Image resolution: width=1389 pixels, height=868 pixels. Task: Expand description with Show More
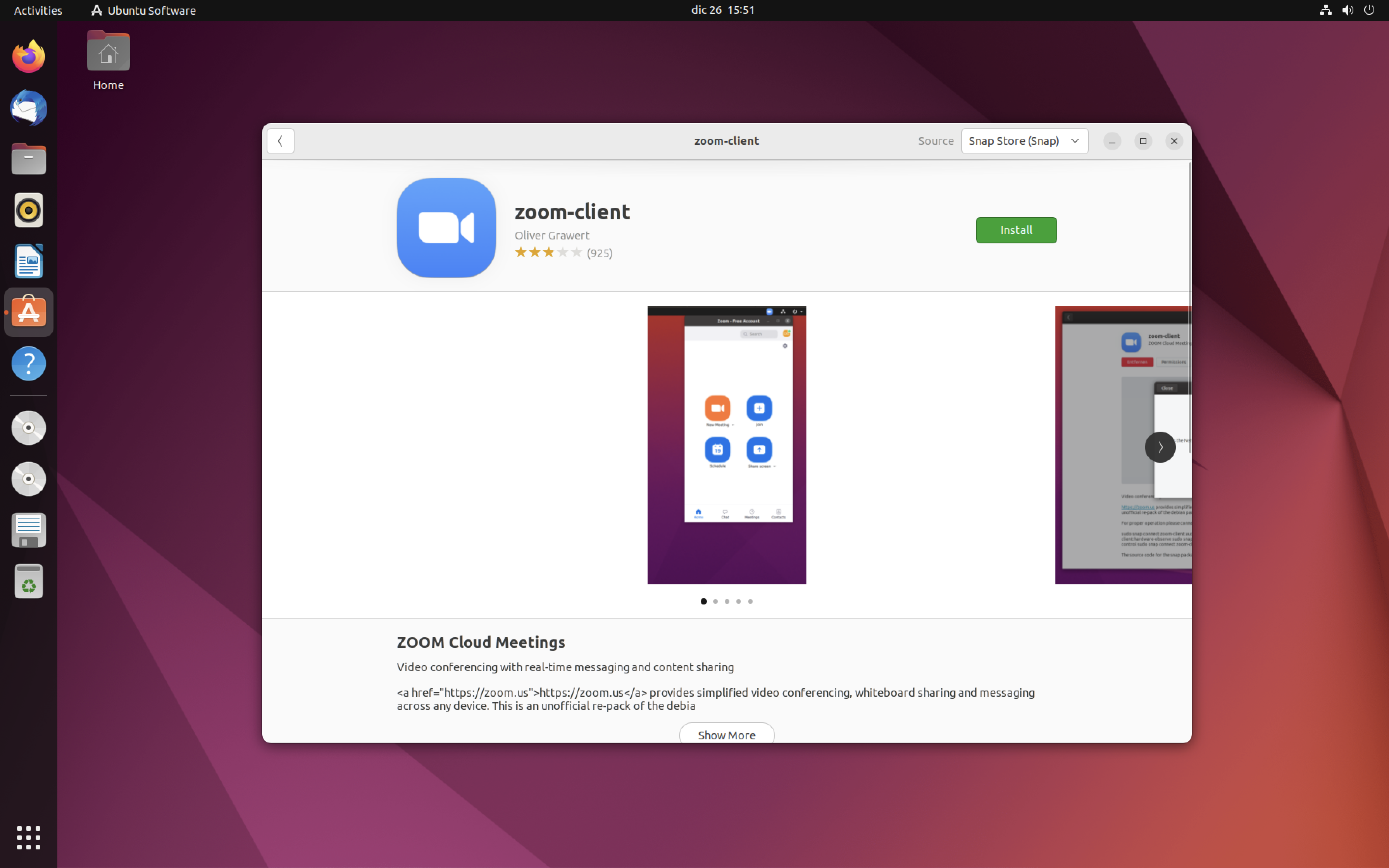click(726, 734)
